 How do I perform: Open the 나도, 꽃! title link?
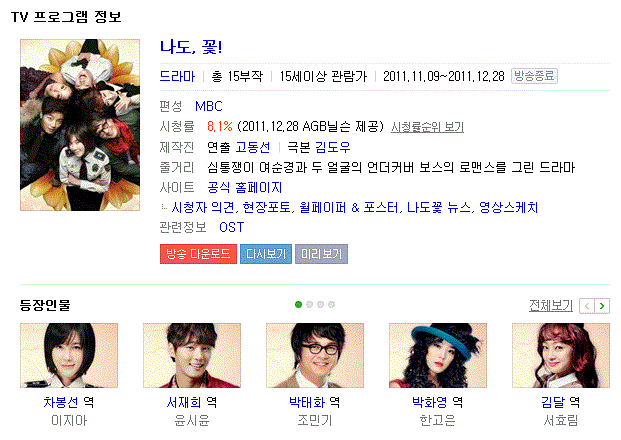(191, 47)
